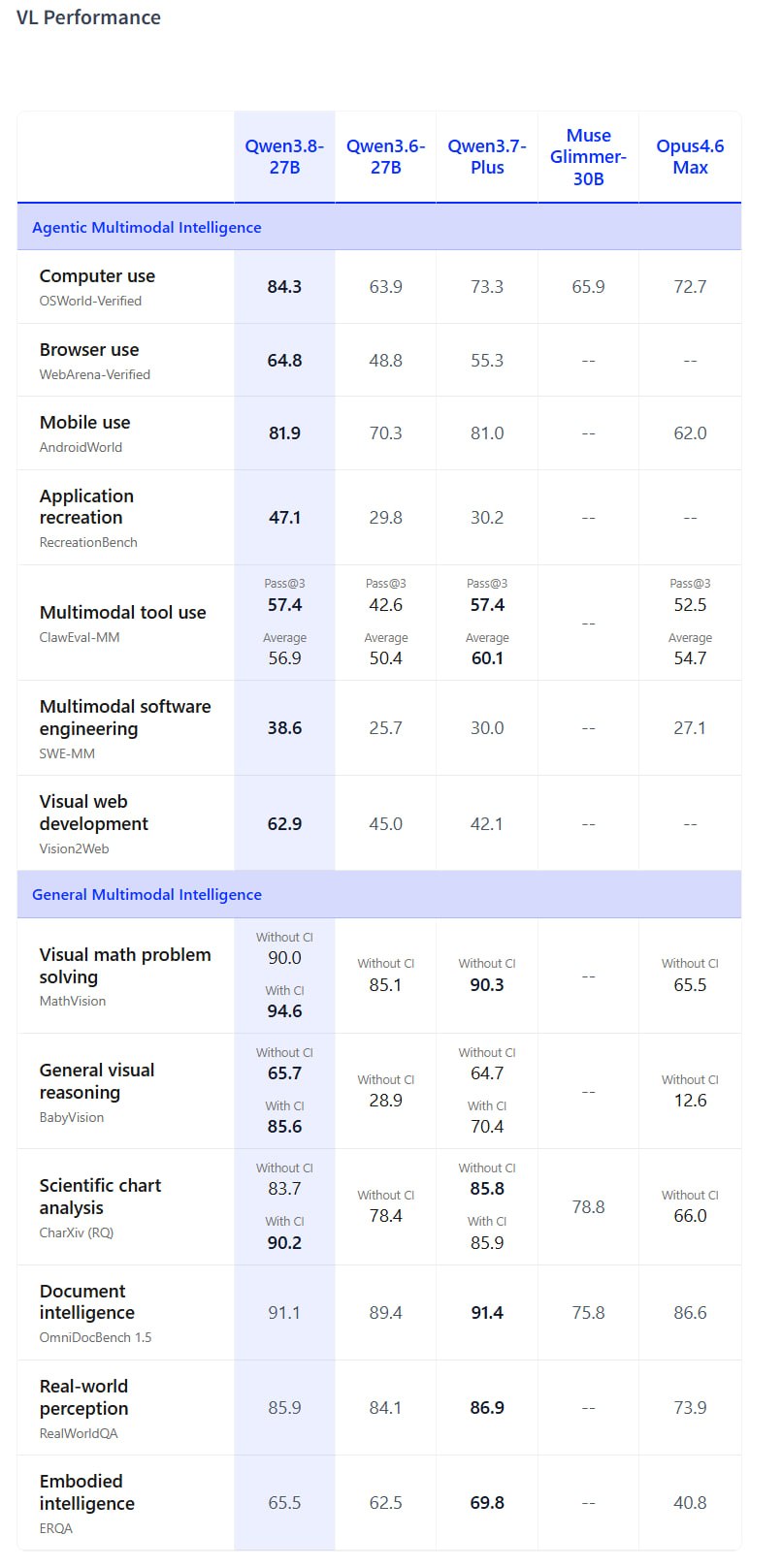
Task: Click the Document intelligence row label
Action: [86, 1301]
